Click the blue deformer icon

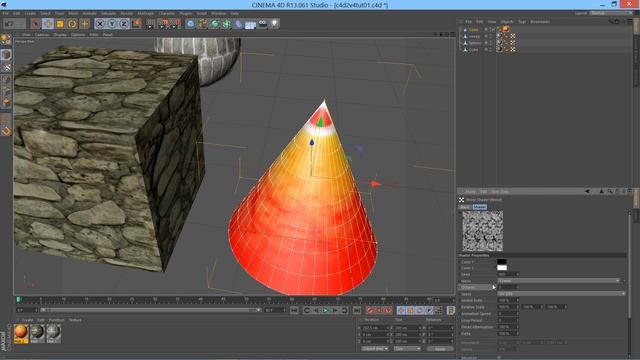(x=238, y=24)
